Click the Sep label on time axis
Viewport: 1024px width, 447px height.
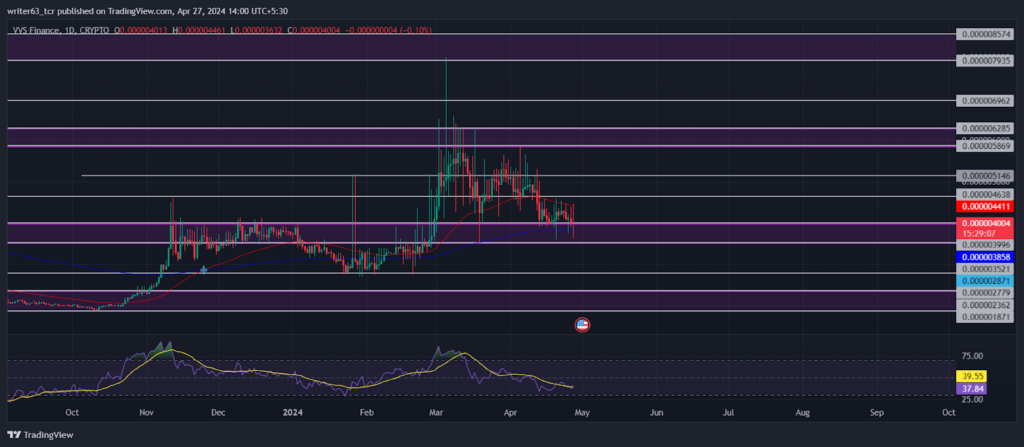pos(877,413)
